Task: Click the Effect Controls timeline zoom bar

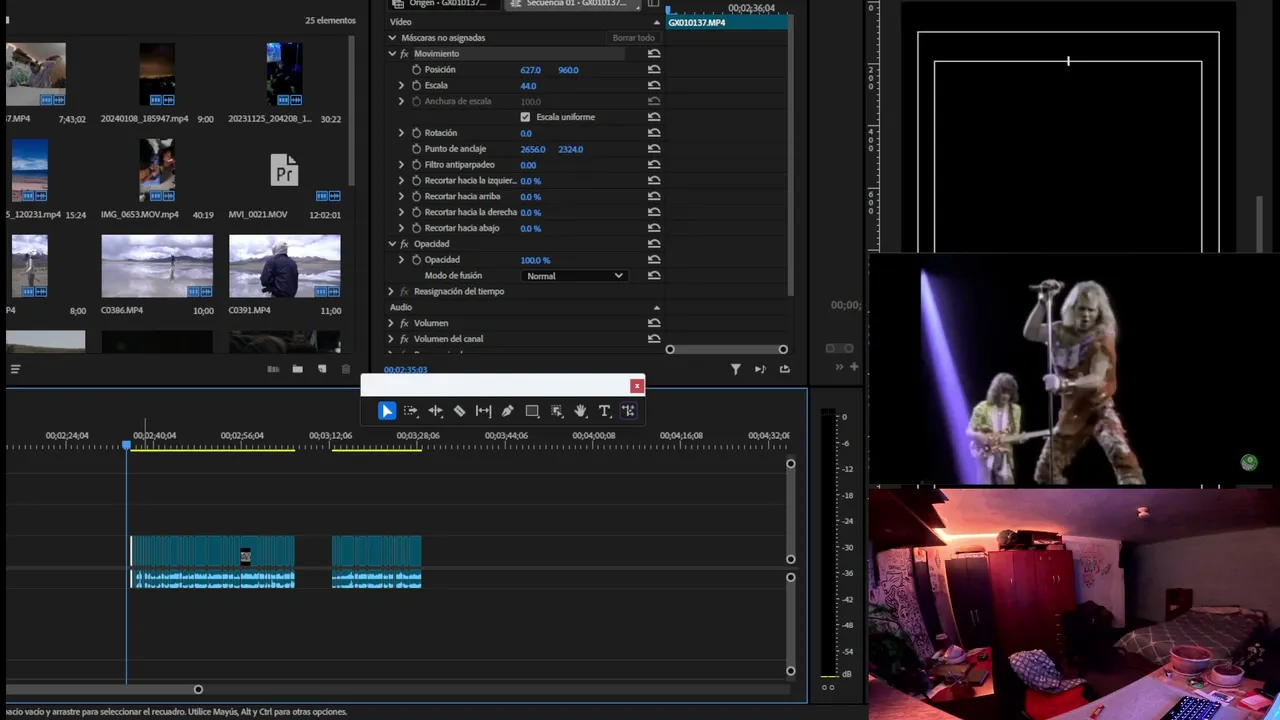Action: tap(727, 349)
